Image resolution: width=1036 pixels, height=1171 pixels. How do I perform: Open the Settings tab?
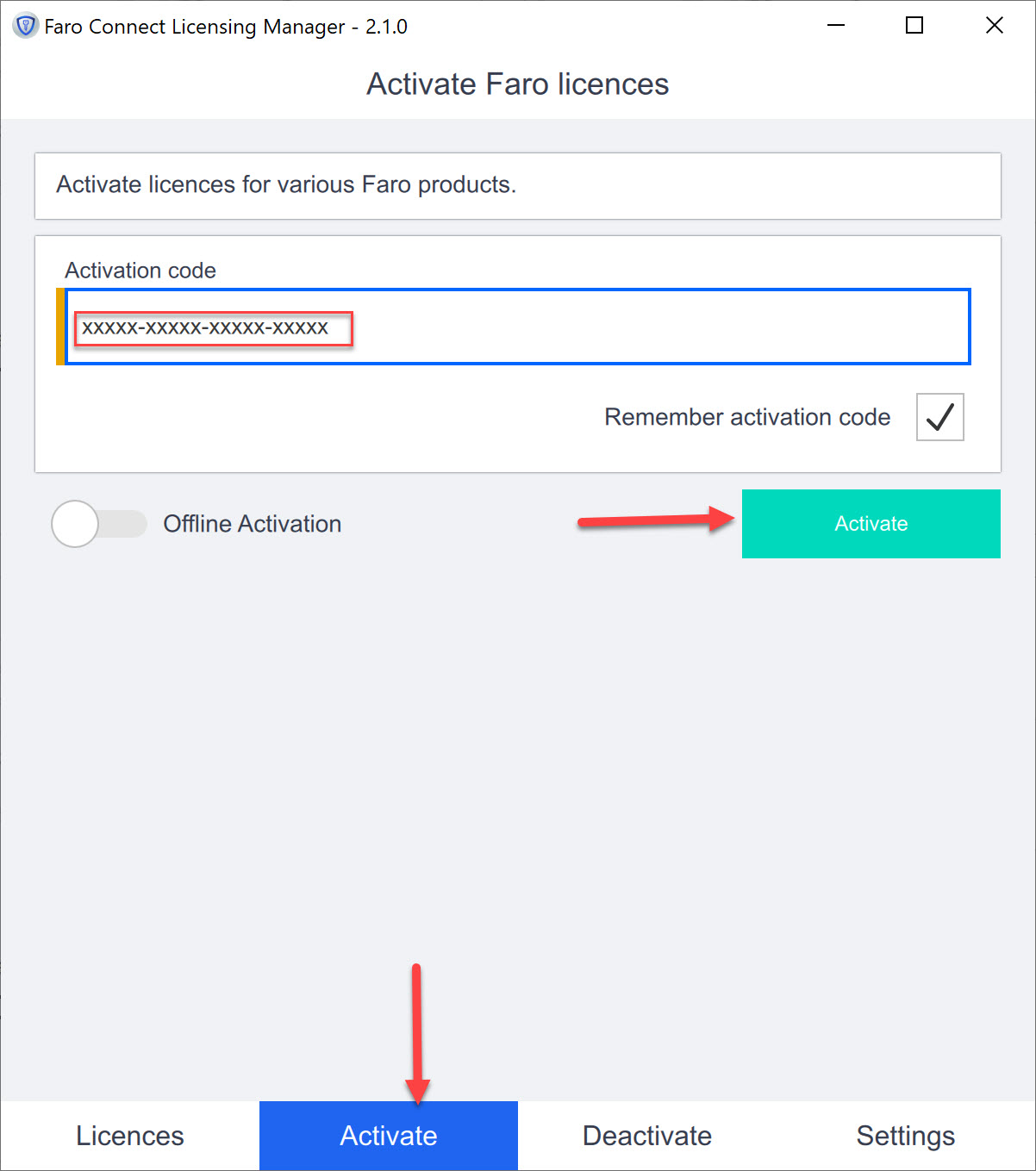(906, 1136)
